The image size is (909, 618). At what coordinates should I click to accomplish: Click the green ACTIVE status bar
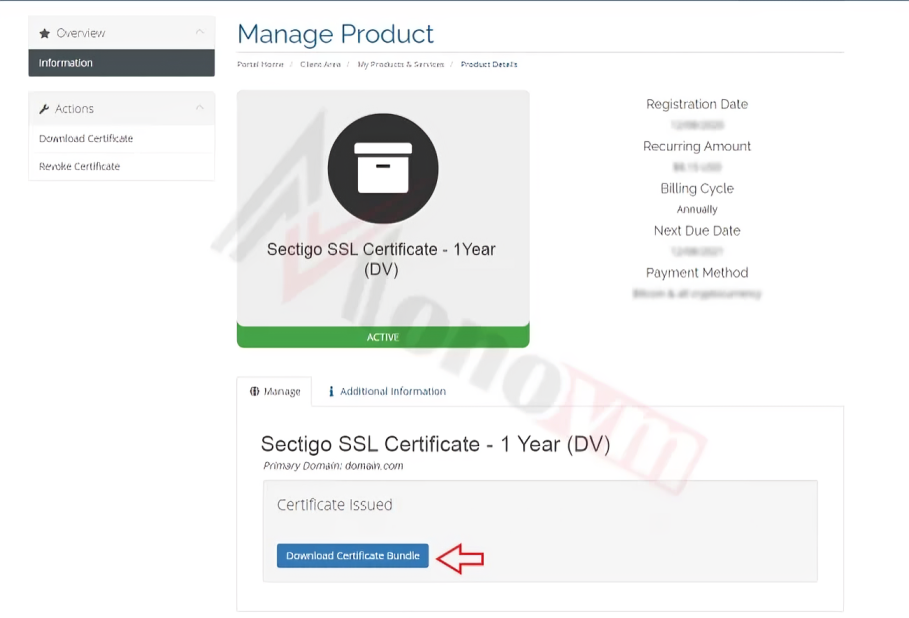pos(383,337)
